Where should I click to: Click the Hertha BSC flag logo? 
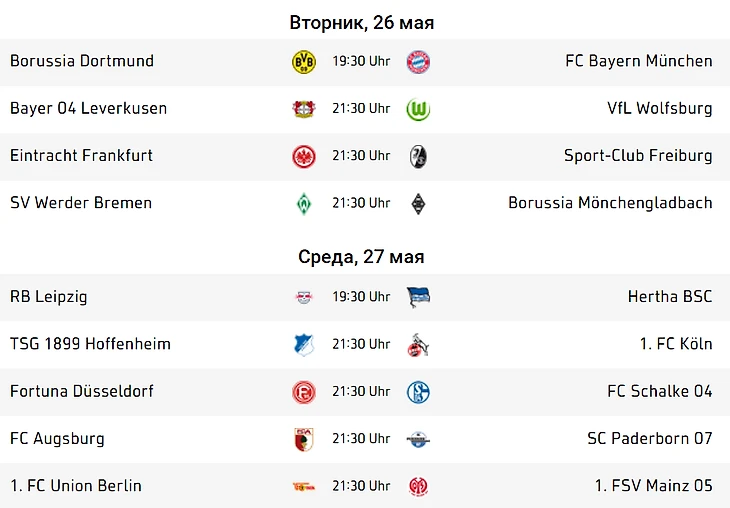point(418,298)
